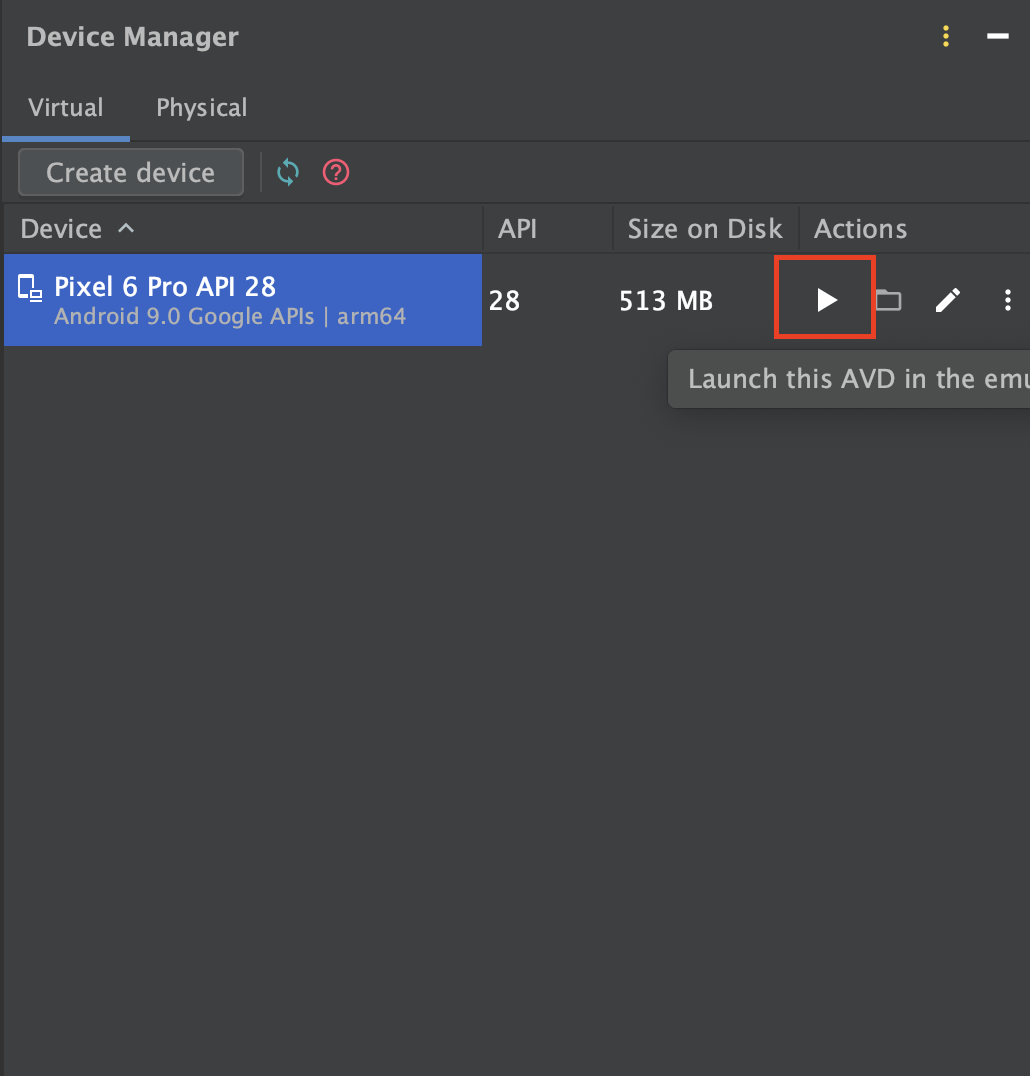
Task: Click the Actions column header
Action: pyautogui.click(x=915, y=229)
